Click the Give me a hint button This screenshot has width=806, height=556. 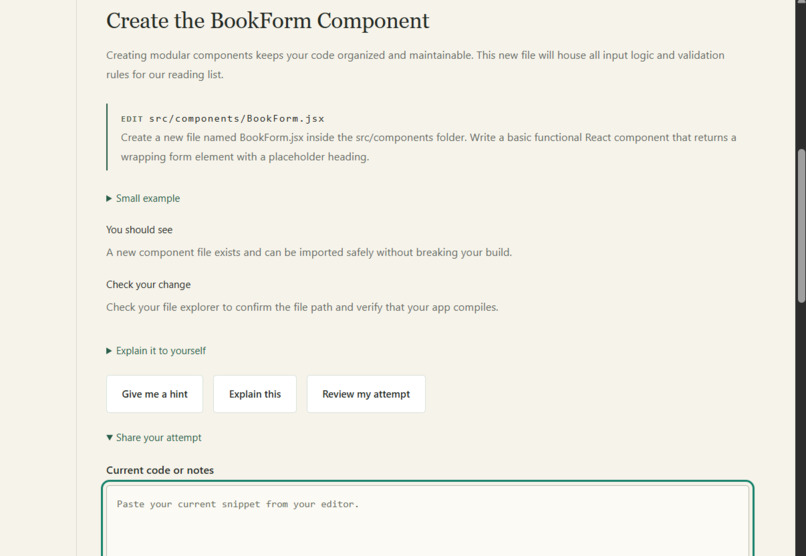[x=155, y=394]
